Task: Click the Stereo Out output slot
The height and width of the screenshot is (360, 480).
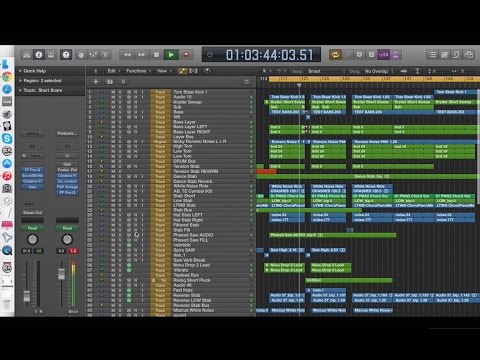Action: click(33, 212)
